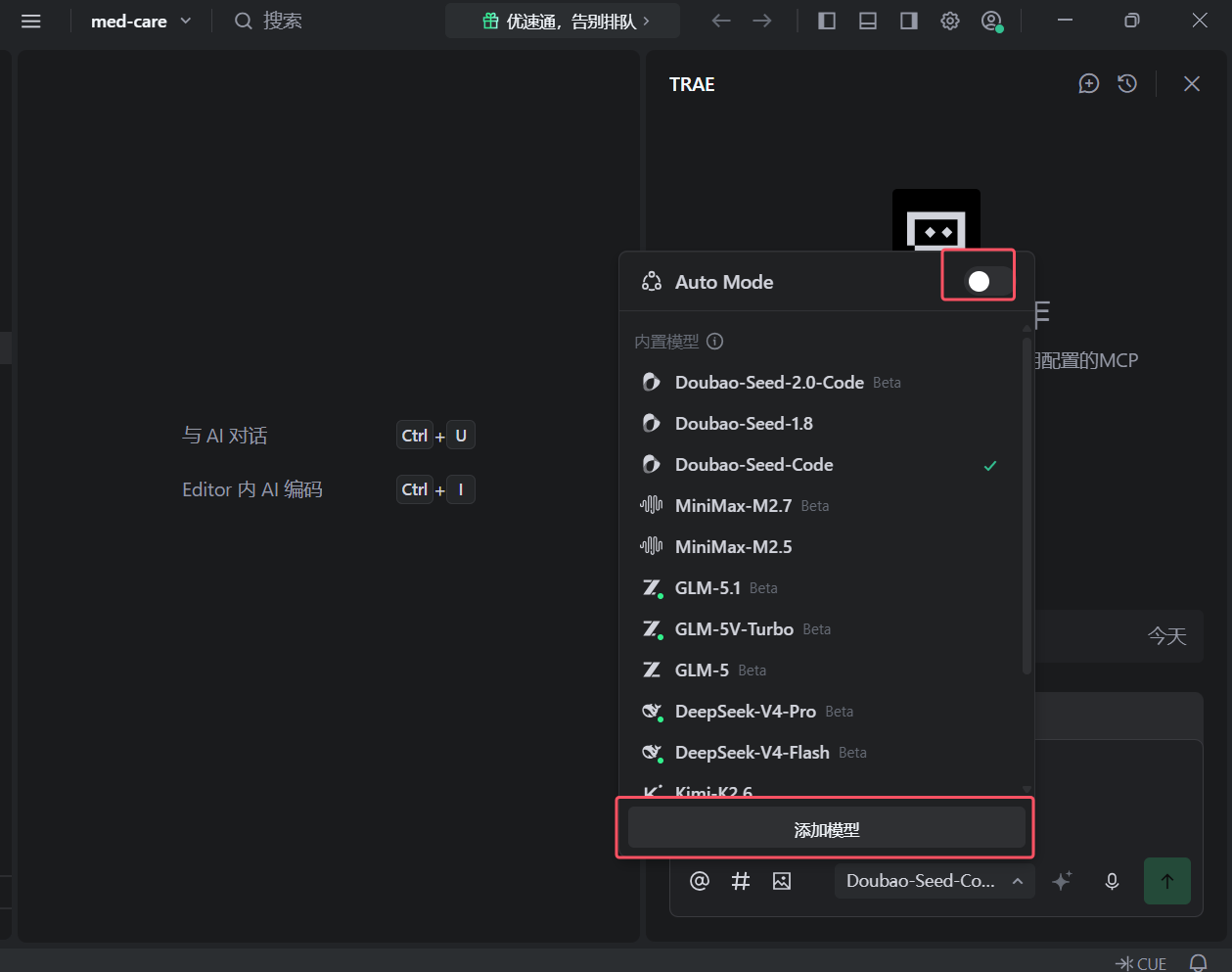Viewport: 1232px width, 972px height.
Task: Toggle the bottom panel layout icon
Action: pyautogui.click(x=868, y=21)
